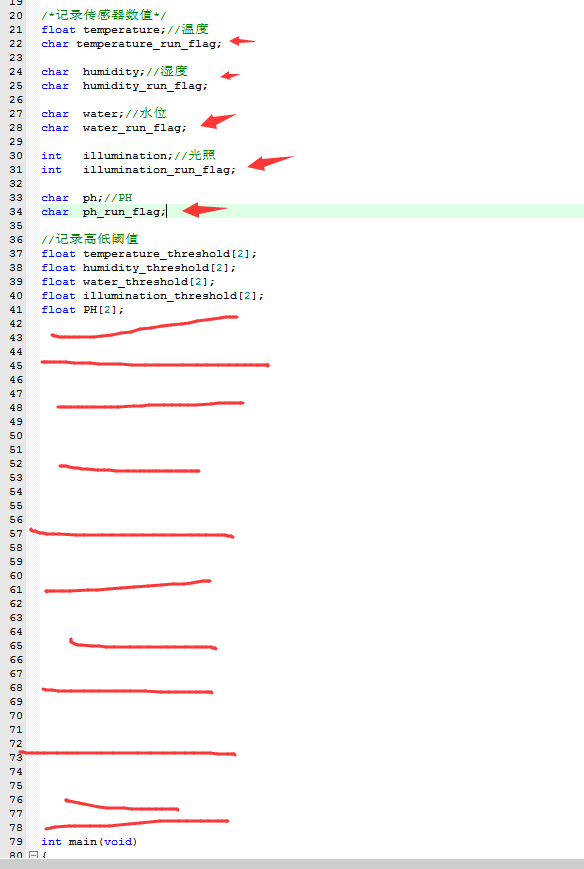Click the //水位 comment

146,113
